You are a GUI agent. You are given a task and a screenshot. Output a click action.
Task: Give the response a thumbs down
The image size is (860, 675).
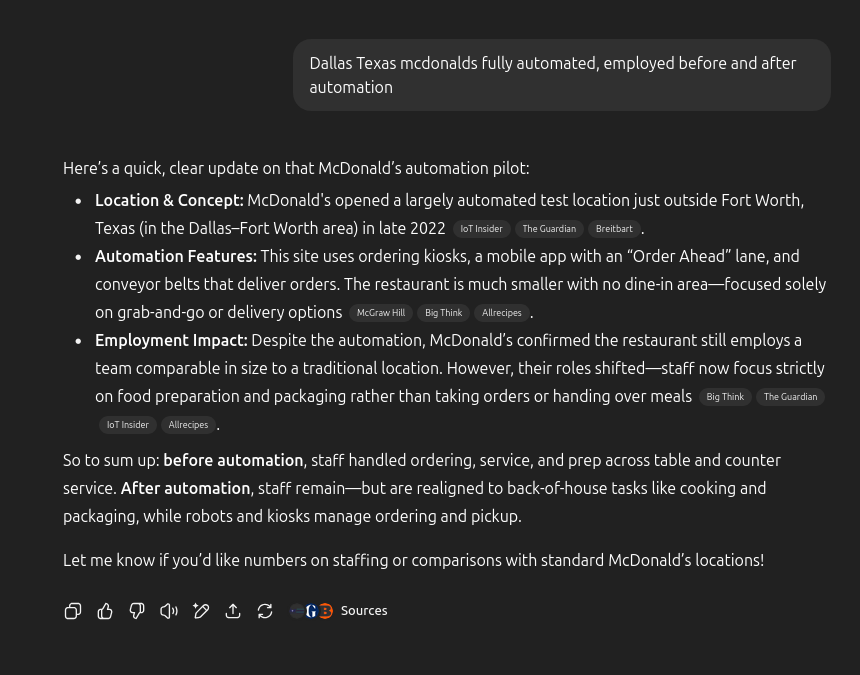[137, 611]
